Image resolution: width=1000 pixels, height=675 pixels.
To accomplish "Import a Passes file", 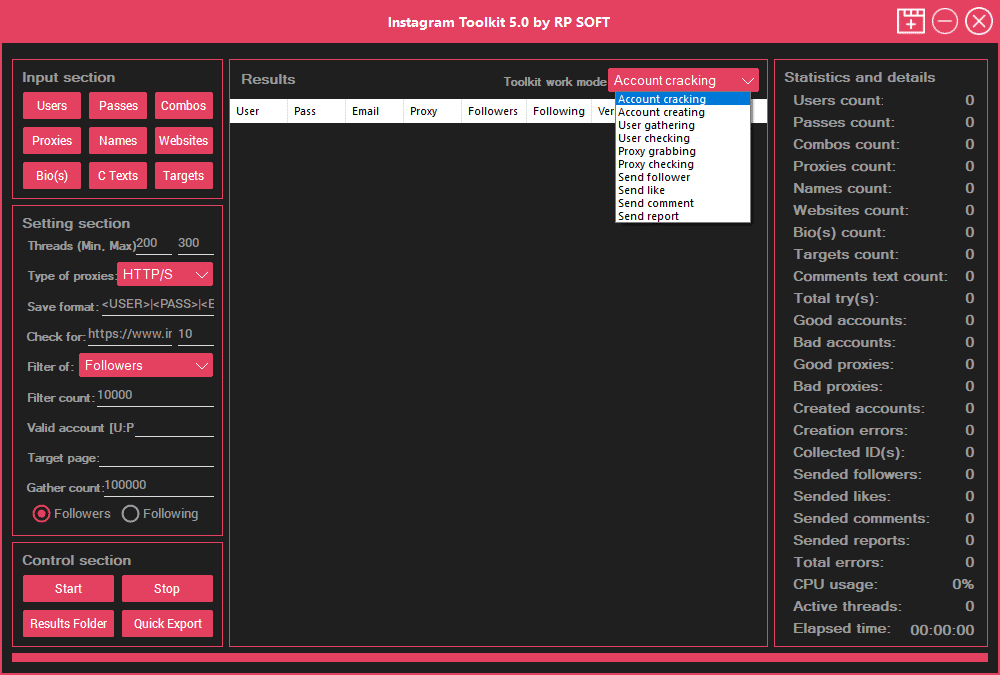I will pyautogui.click(x=117, y=105).
